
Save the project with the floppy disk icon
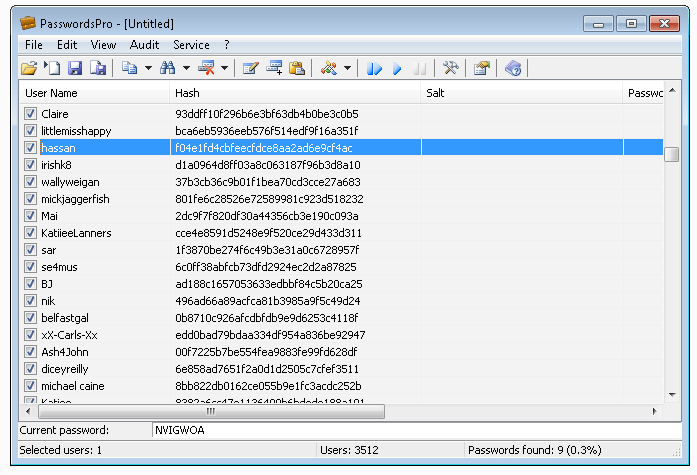[75, 68]
